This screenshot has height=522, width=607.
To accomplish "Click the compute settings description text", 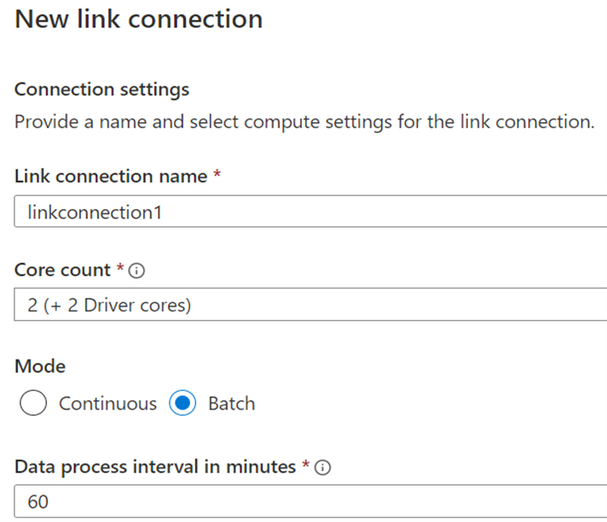I will click(304, 122).
